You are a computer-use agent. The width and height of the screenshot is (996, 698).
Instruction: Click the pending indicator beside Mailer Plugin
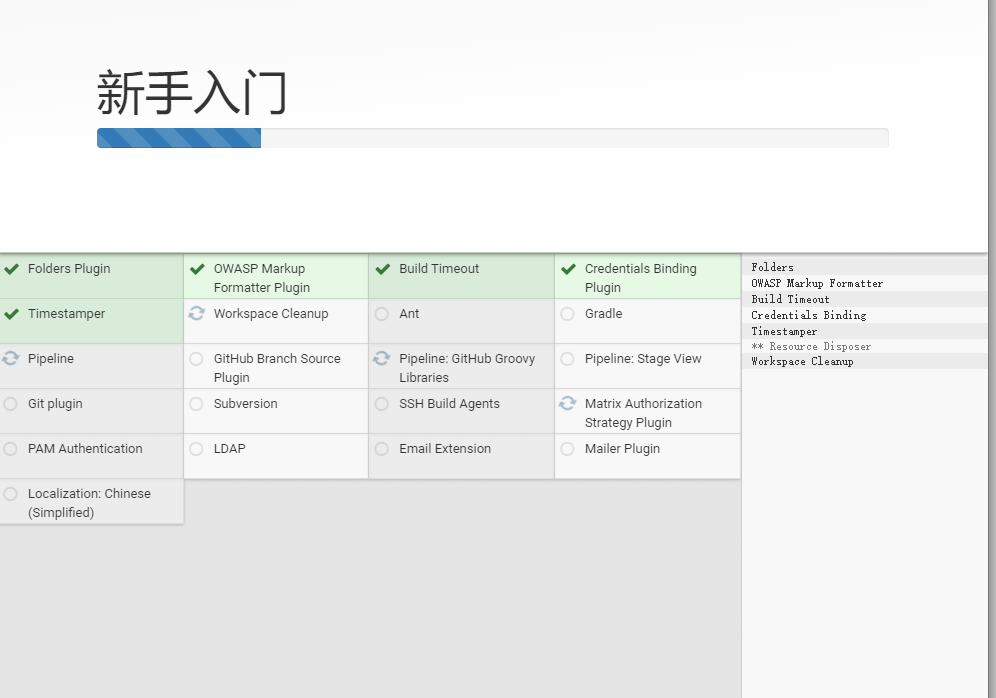click(x=567, y=448)
